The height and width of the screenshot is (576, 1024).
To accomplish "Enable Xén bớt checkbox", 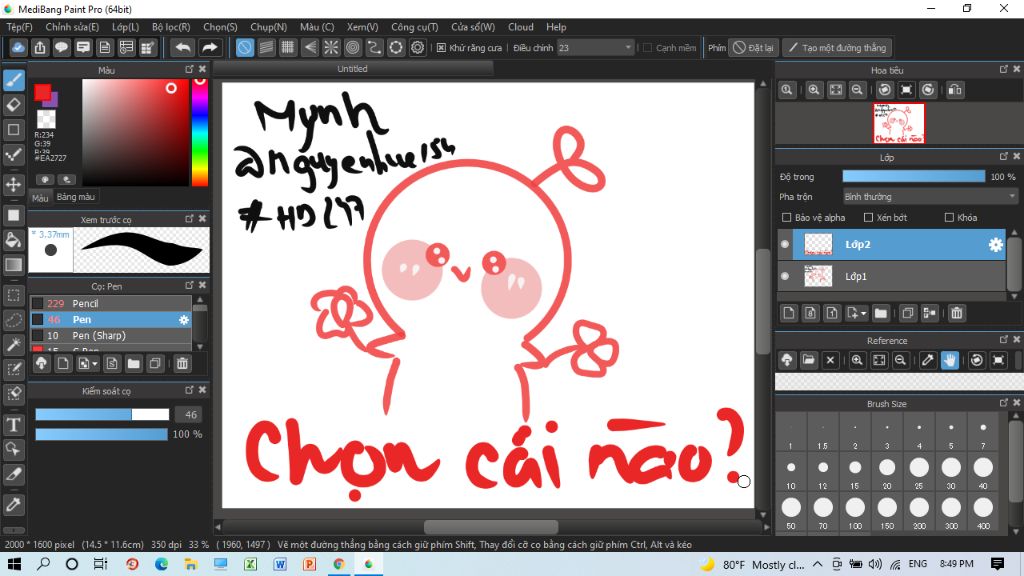I will click(868, 217).
